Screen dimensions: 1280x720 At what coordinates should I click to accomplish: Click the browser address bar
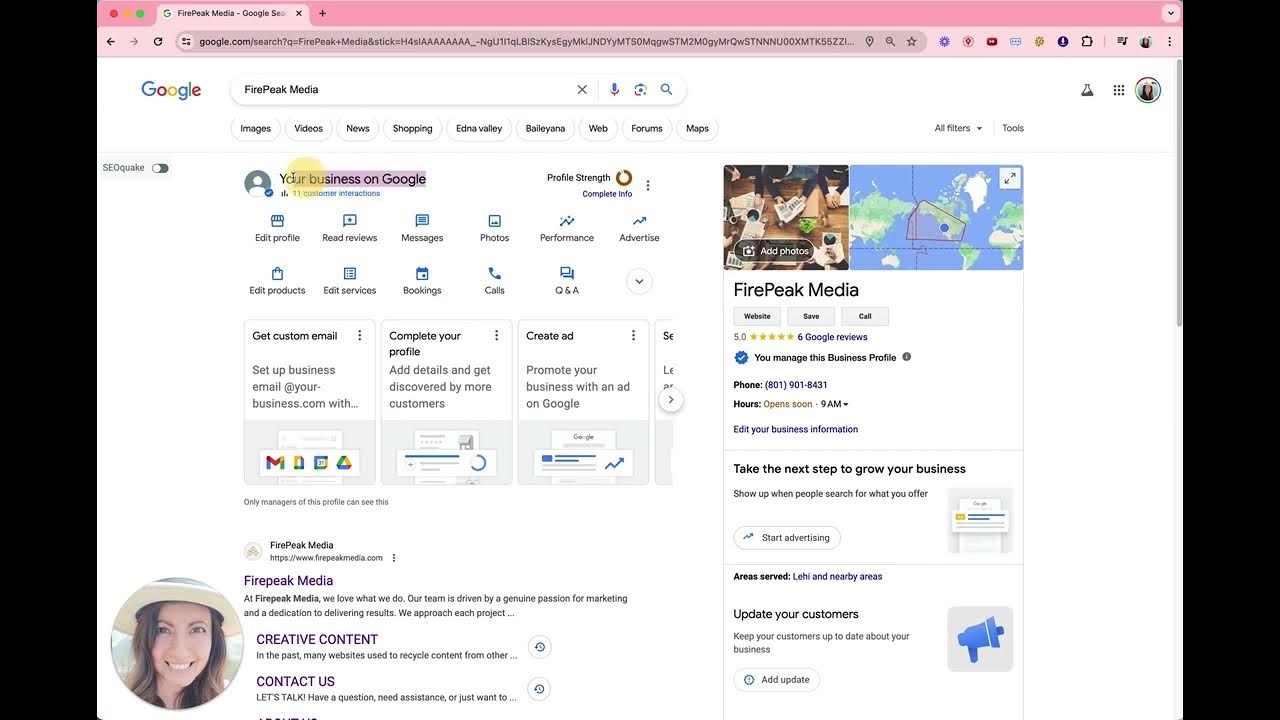coord(527,41)
